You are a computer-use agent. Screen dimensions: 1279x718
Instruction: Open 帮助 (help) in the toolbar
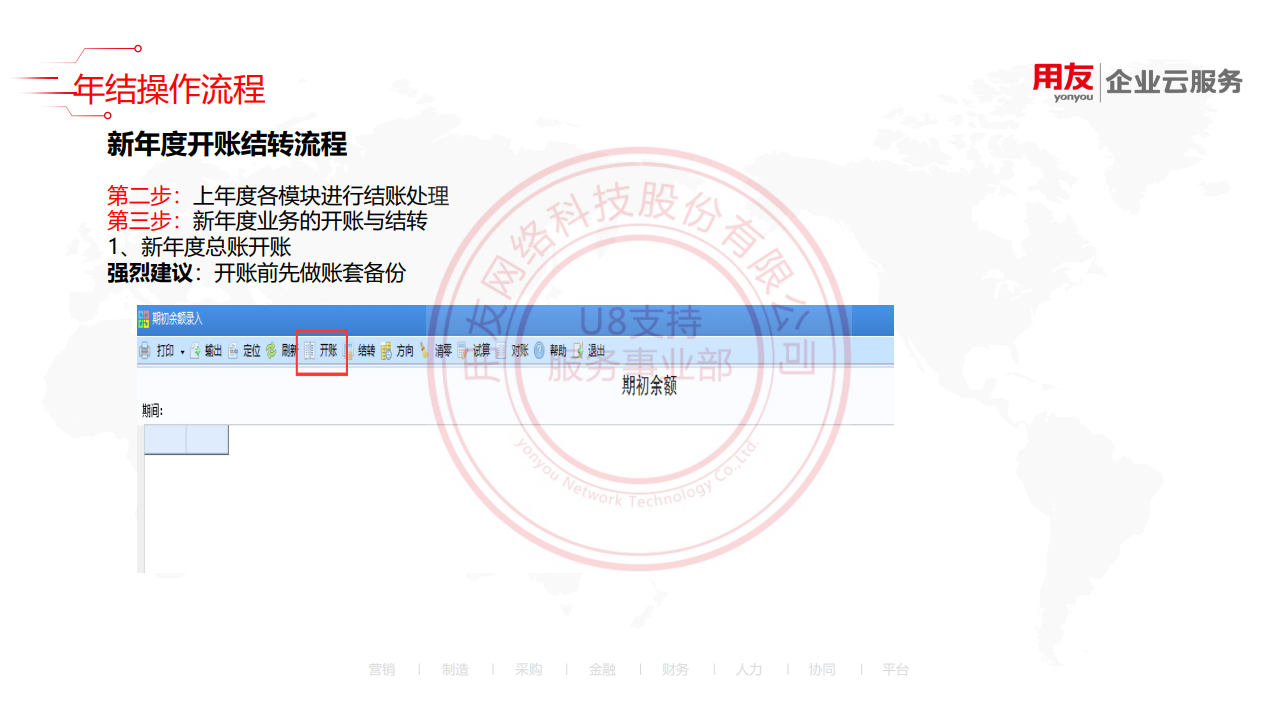[550, 351]
